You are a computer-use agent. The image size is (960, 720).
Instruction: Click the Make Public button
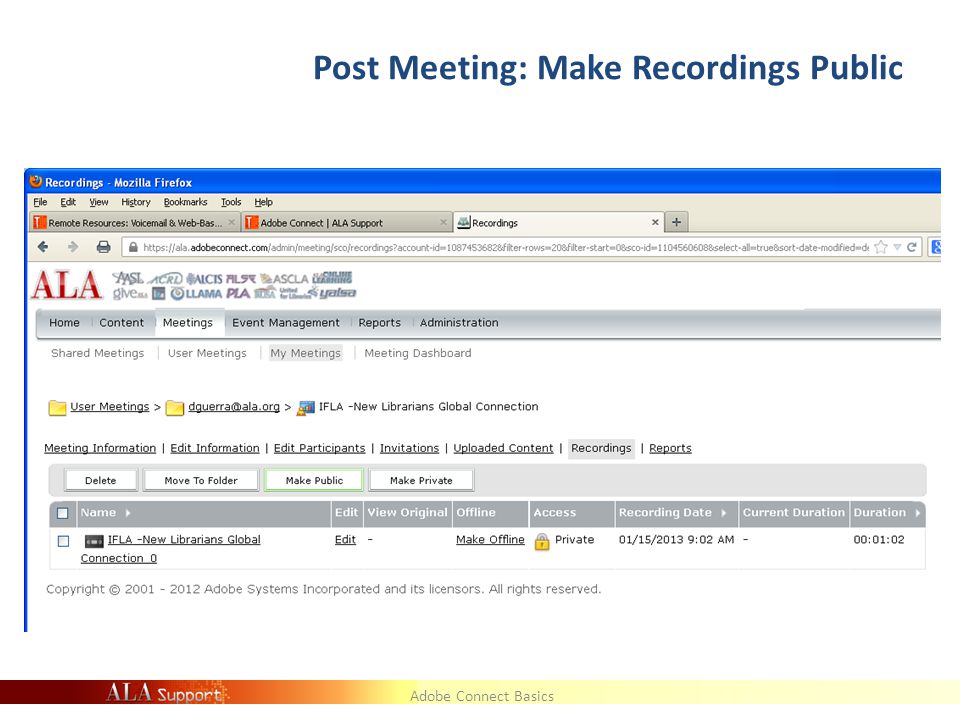pos(314,481)
